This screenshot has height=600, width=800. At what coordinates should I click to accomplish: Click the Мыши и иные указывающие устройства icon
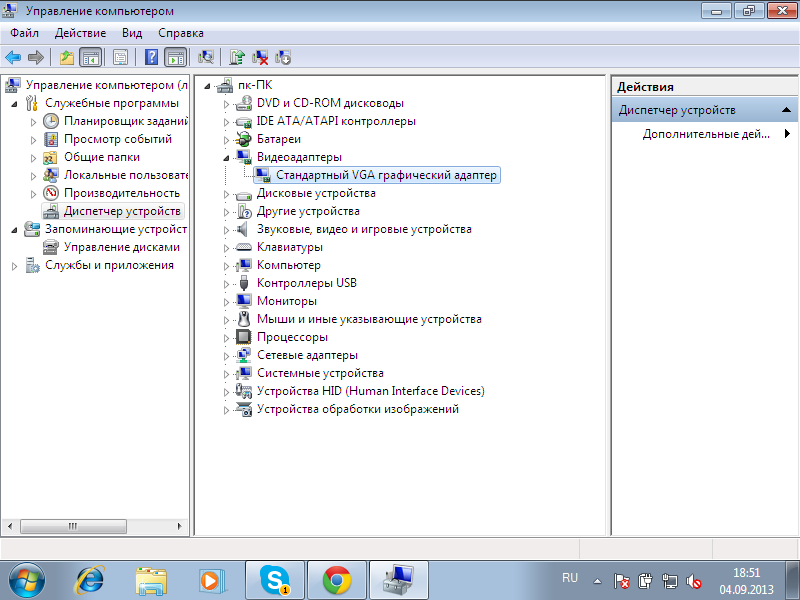click(244, 319)
